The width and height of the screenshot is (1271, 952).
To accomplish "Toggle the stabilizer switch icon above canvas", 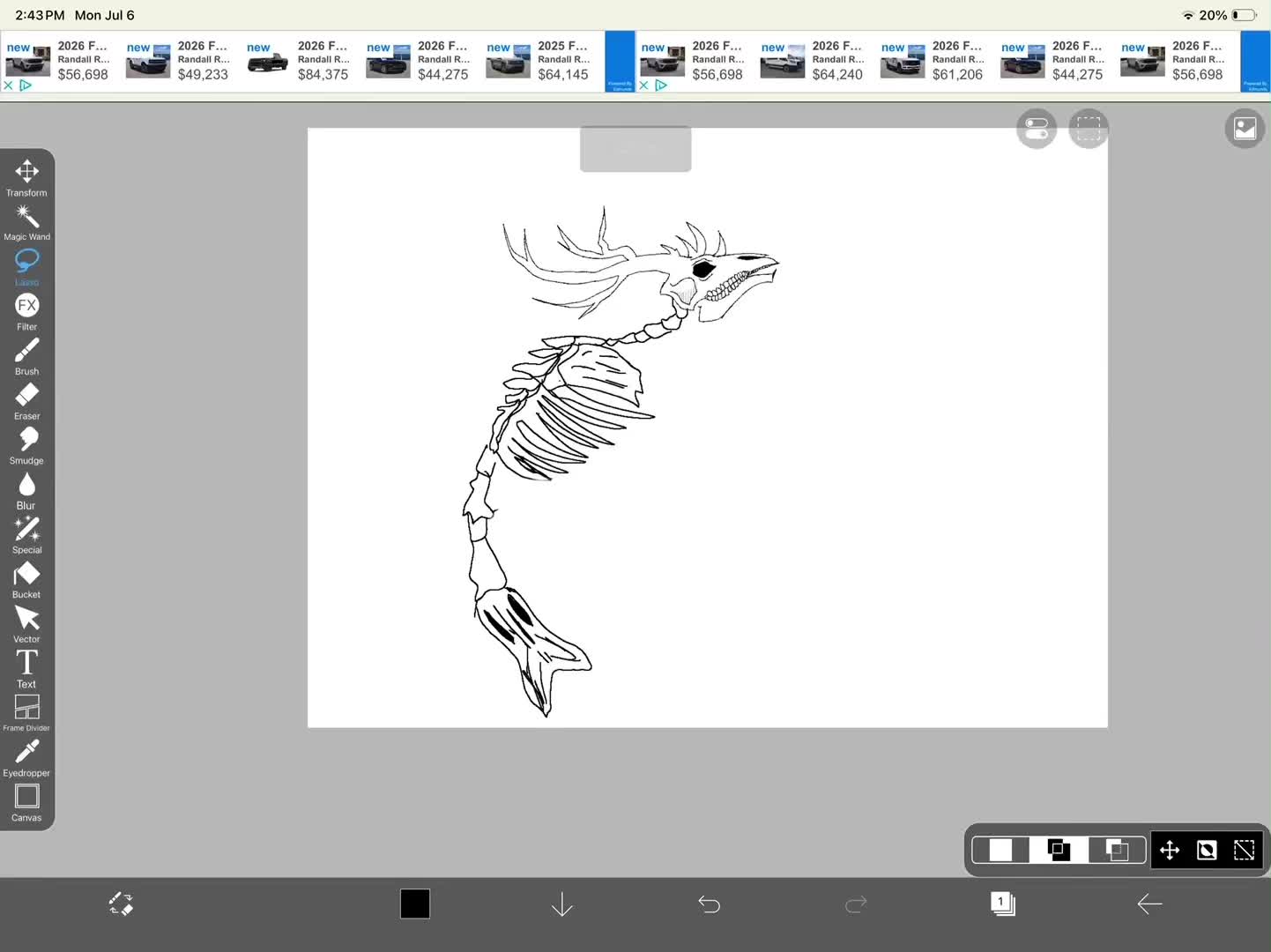I will coord(1037,130).
